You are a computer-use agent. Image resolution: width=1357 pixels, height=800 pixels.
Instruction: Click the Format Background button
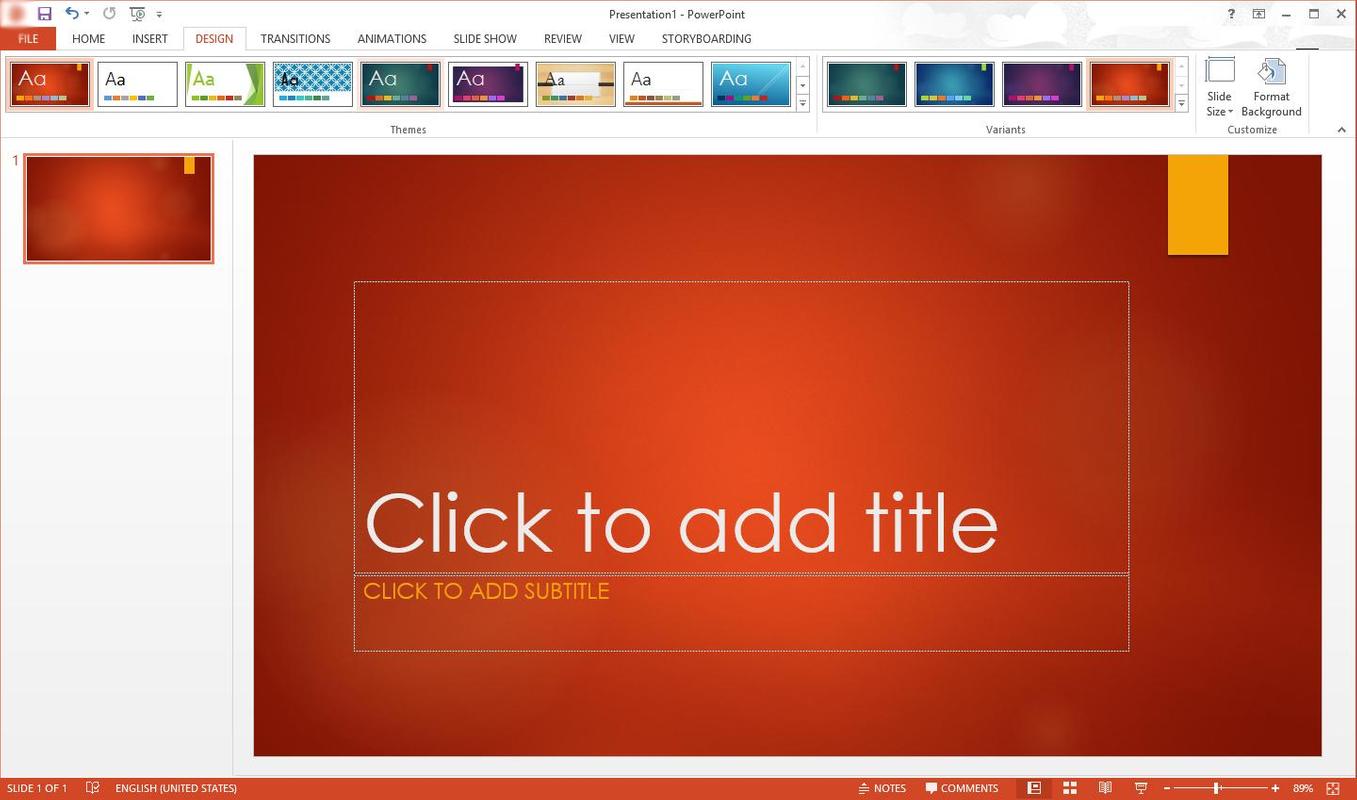(1271, 88)
